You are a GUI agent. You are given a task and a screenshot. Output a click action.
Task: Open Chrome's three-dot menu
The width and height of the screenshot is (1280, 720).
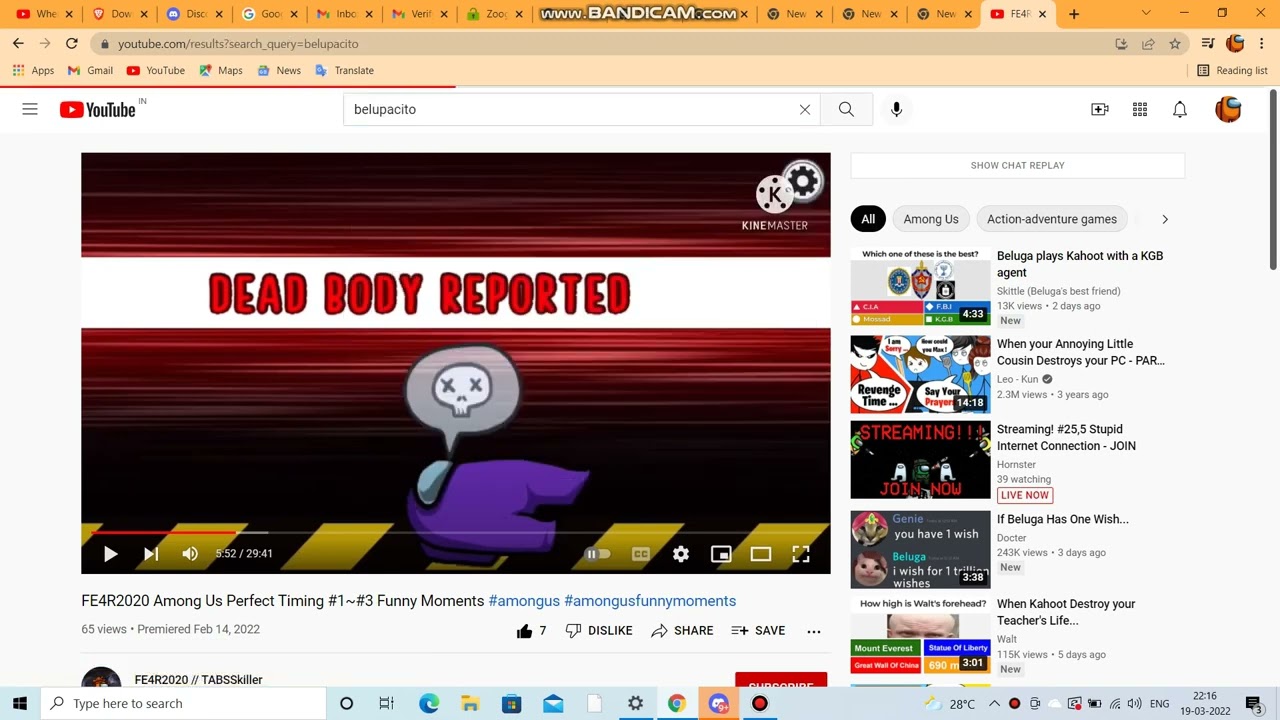pos(1262,44)
